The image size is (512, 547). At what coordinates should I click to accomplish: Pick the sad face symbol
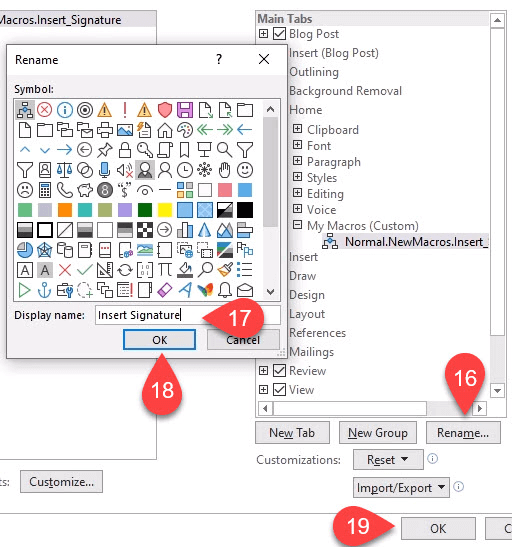tap(25, 190)
